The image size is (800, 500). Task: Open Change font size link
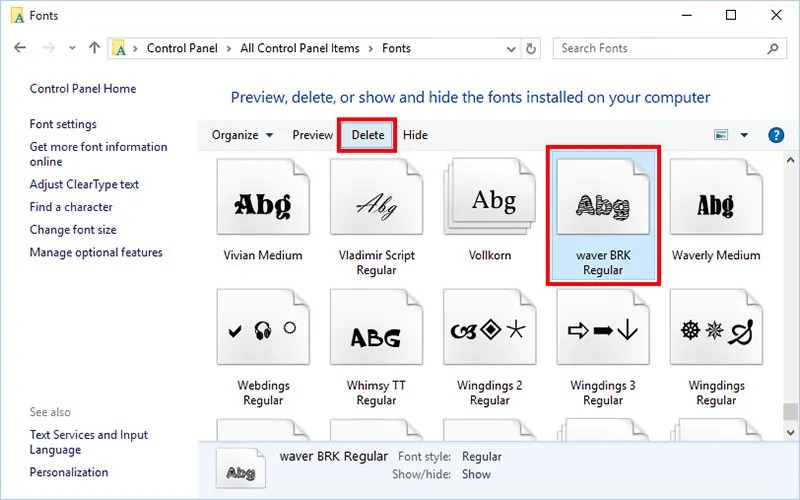(x=73, y=230)
